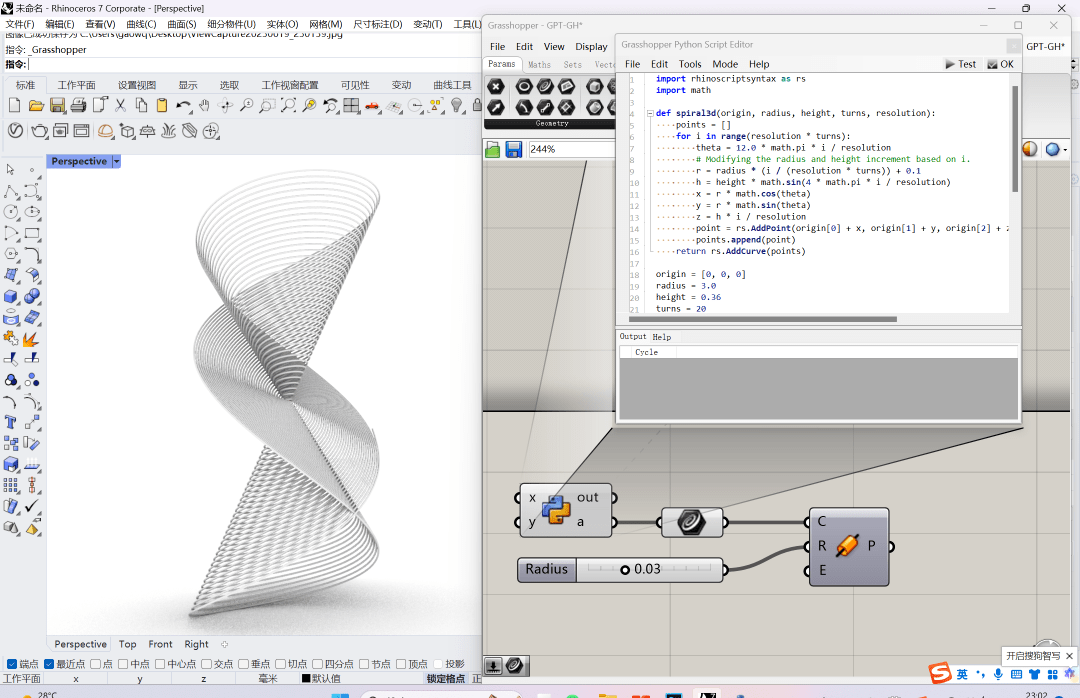Click the red car icon in toolbar

[373, 105]
